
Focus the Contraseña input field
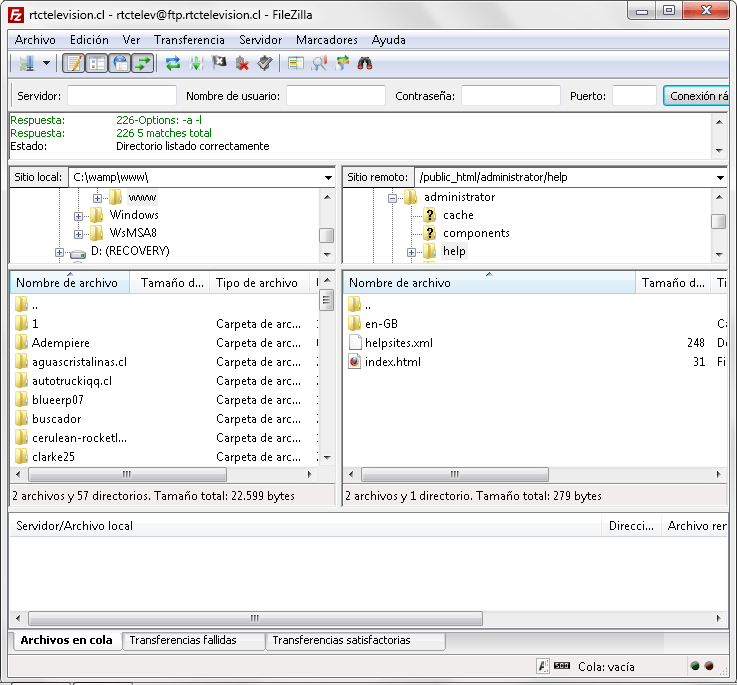[511, 96]
